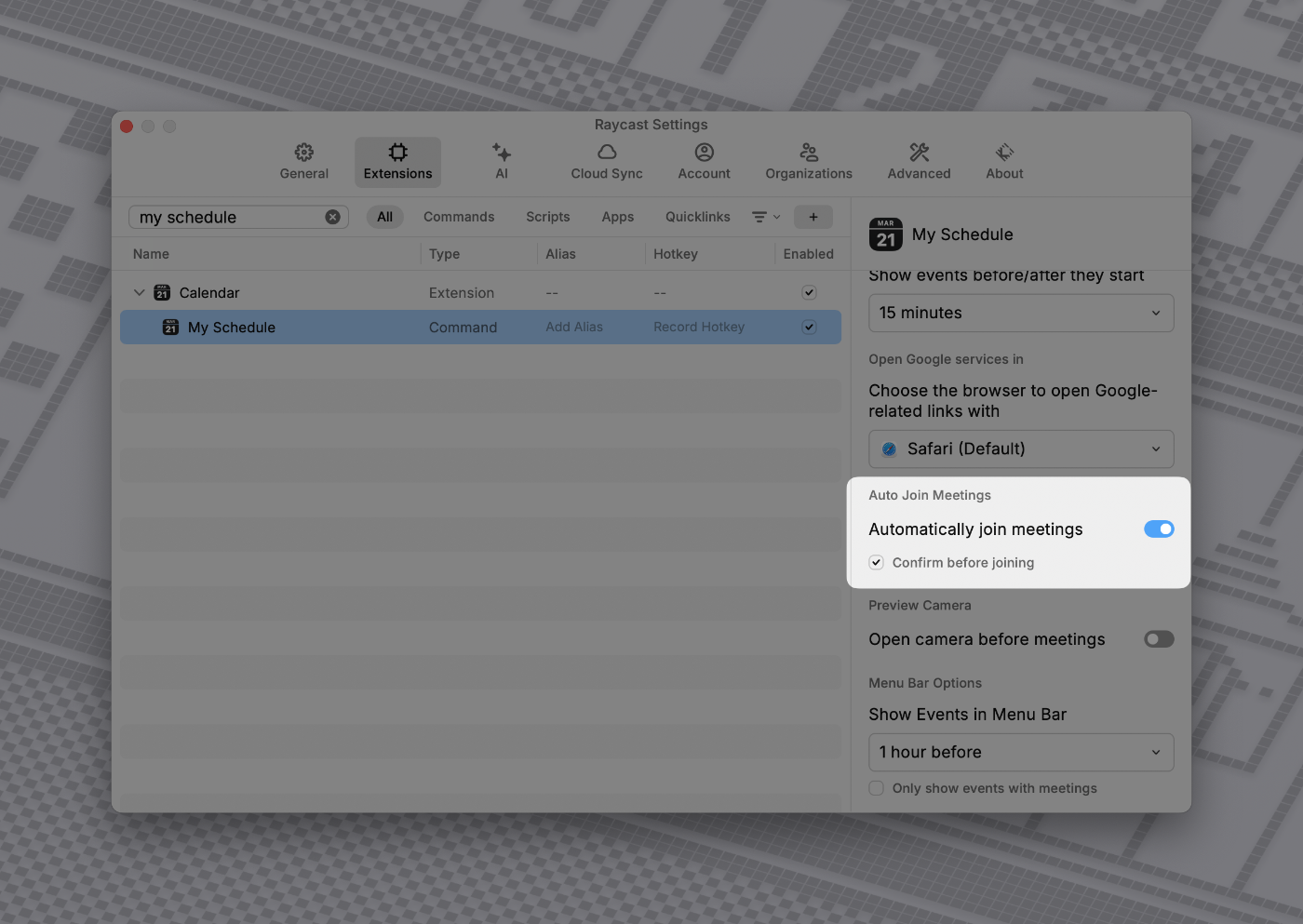
Task: Go to the Organizations tab
Action: click(809, 162)
